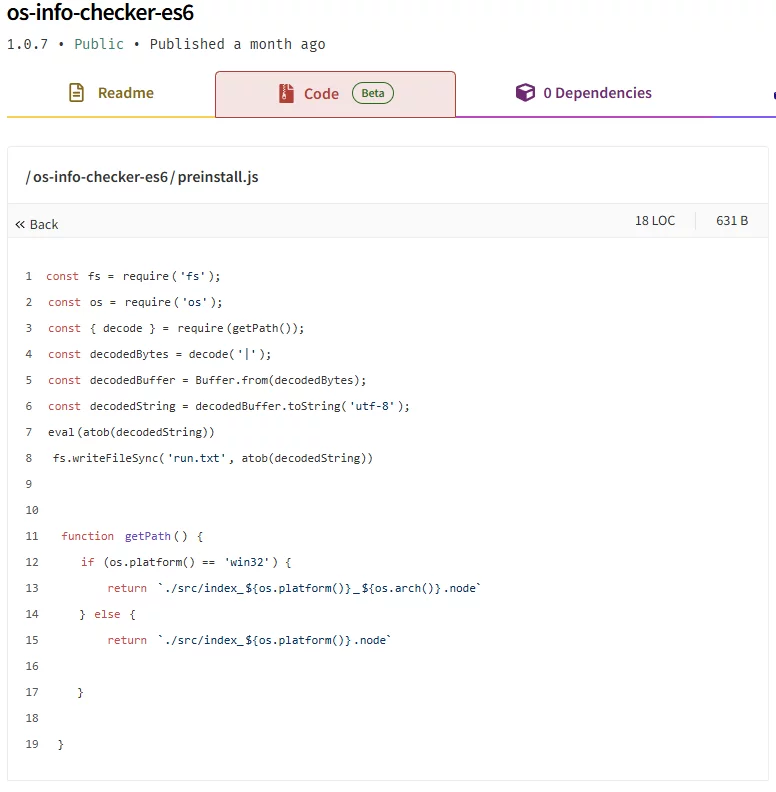Go back using the Back link

tap(37, 225)
